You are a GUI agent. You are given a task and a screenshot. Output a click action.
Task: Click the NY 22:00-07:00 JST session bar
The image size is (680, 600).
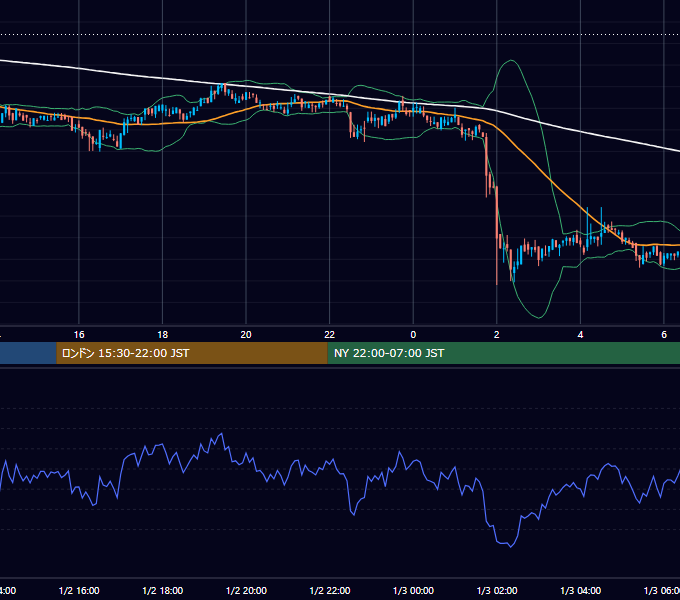tap(504, 353)
